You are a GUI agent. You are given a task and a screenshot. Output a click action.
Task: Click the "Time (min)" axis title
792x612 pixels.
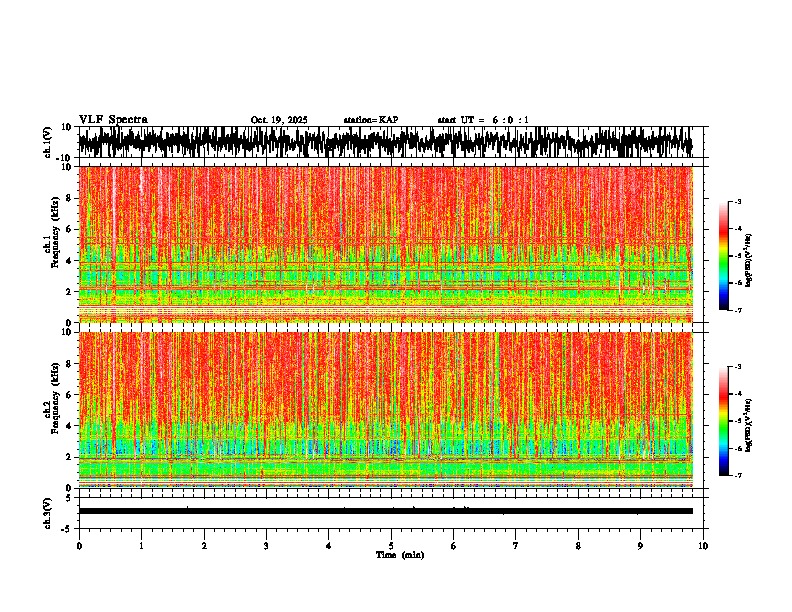[x=400, y=555]
